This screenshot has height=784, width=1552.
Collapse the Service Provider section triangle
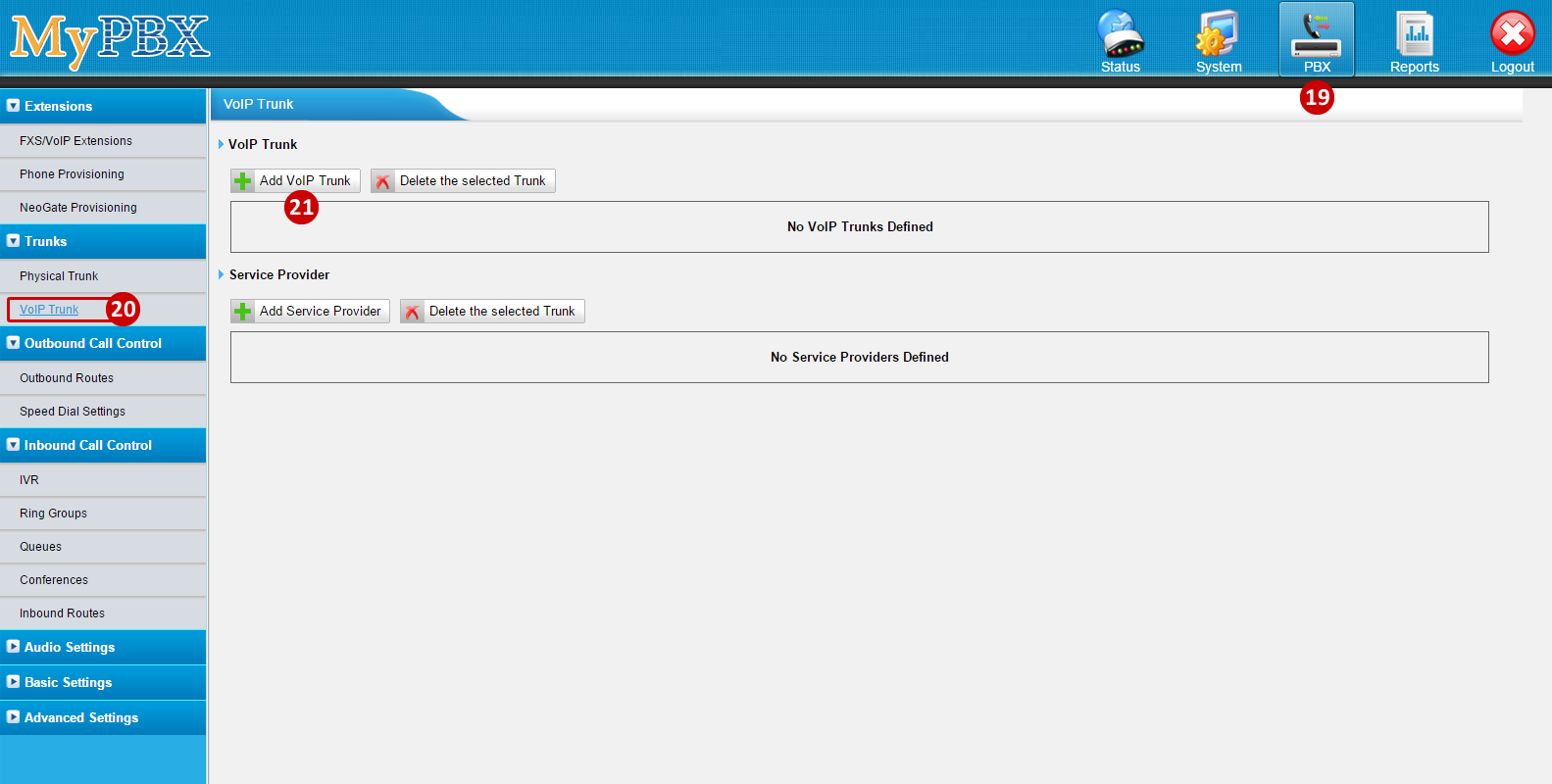(x=222, y=275)
